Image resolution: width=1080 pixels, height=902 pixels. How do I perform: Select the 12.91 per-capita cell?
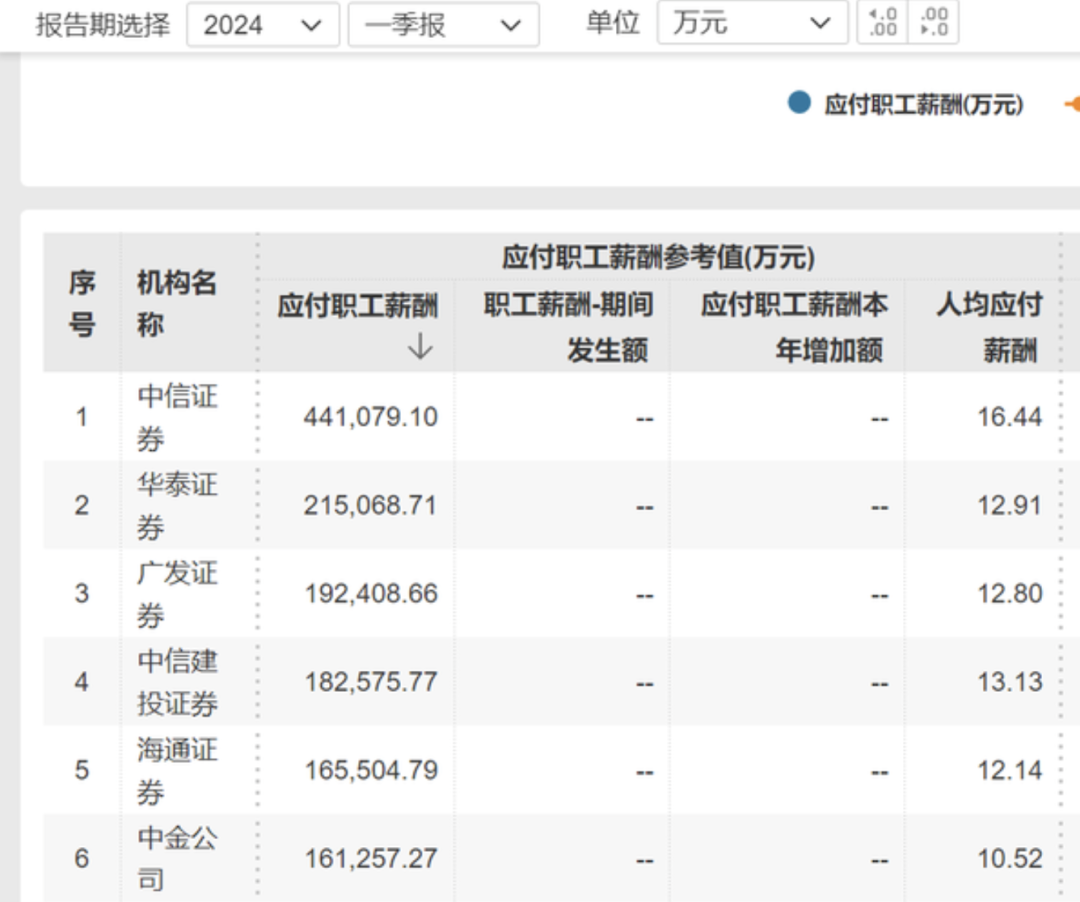point(1010,505)
